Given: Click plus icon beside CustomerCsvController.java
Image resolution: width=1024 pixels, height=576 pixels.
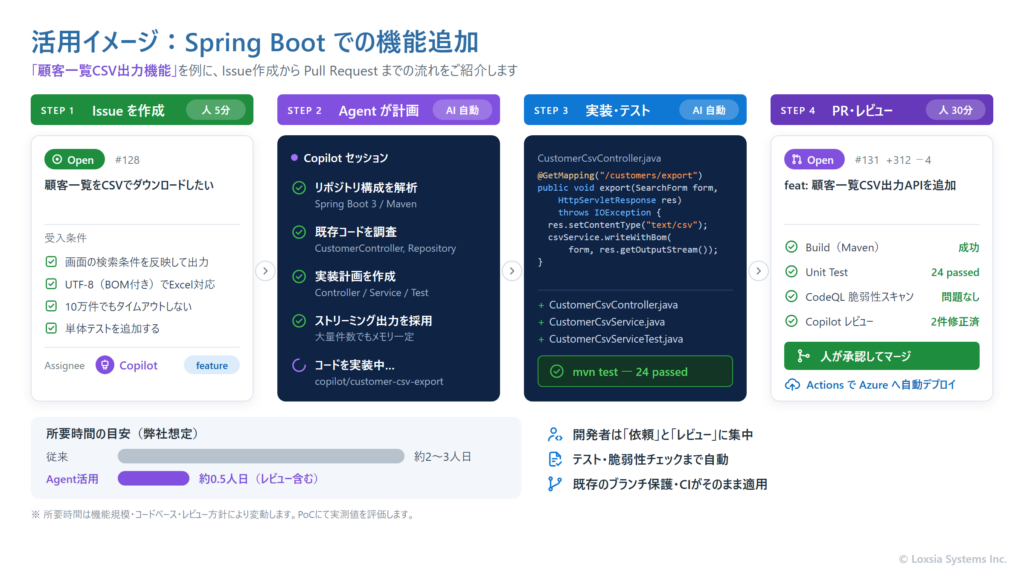Looking at the screenshot, I should pos(541,305).
